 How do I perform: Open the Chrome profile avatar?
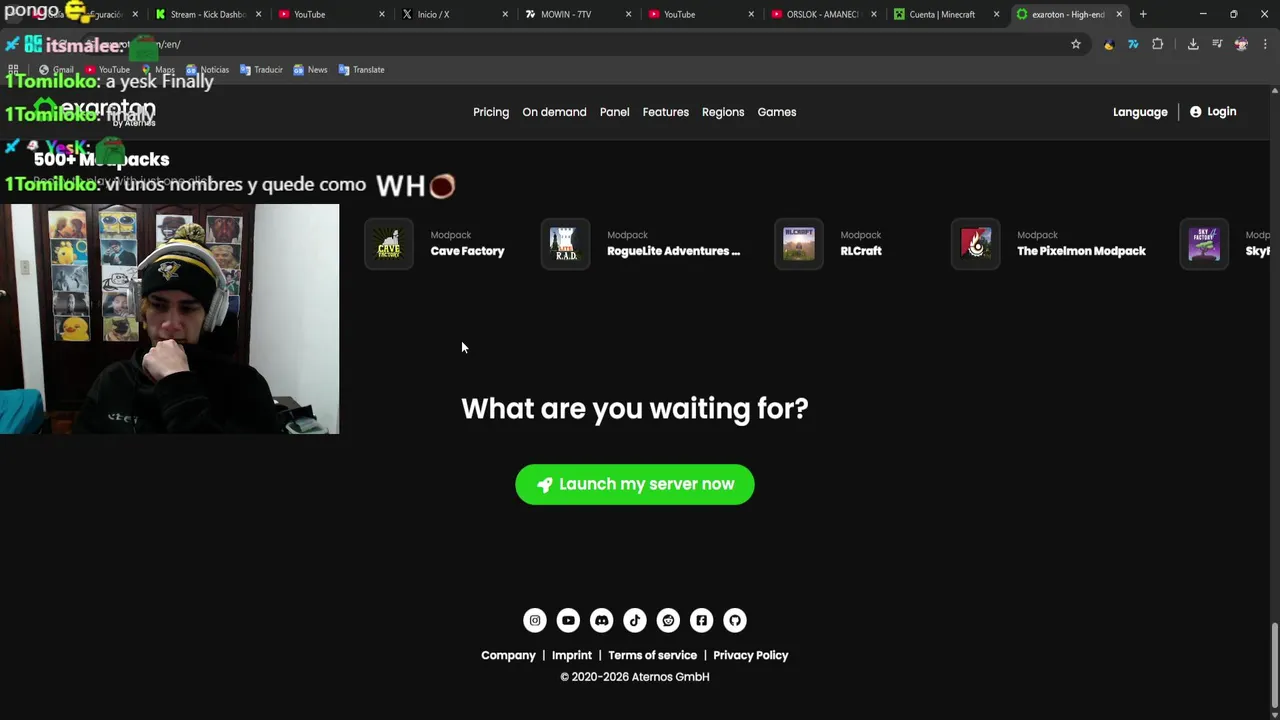click(1241, 44)
